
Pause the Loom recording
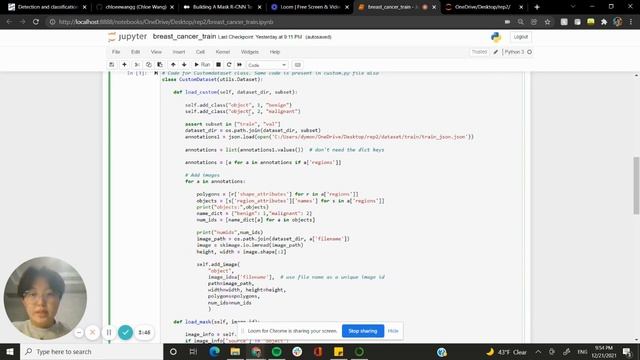109,332
